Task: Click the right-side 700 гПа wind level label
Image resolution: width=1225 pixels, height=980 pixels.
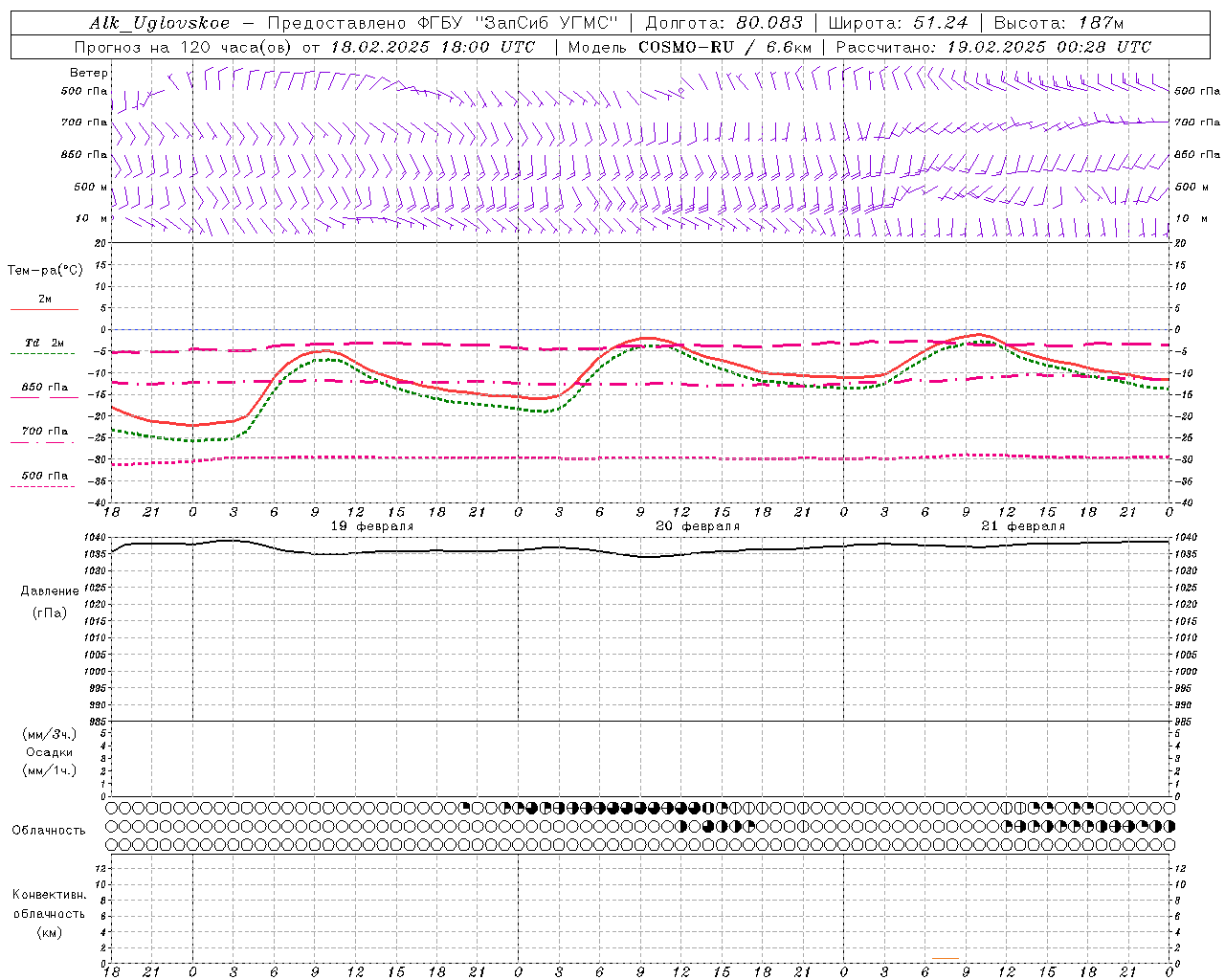Action: (x=1197, y=122)
